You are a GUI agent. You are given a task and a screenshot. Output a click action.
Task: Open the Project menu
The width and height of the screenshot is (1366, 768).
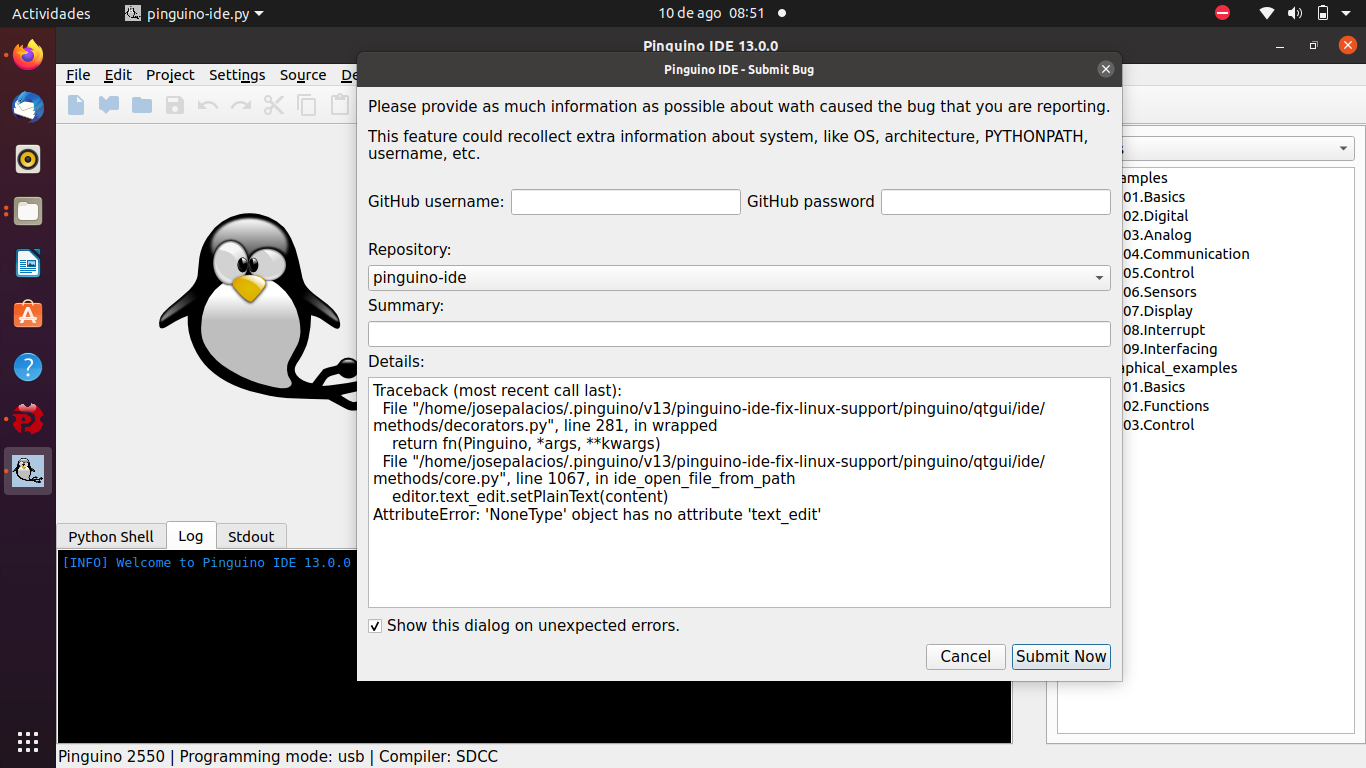coord(170,75)
